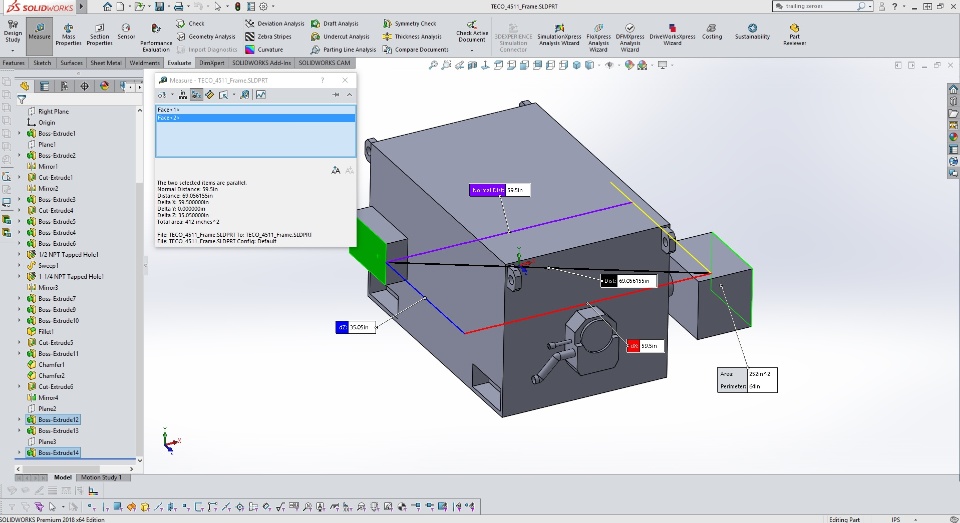Launch the Zebra Stripes analysis
Image resolution: width=960 pixels, height=523 pixels.
(266, 36)
